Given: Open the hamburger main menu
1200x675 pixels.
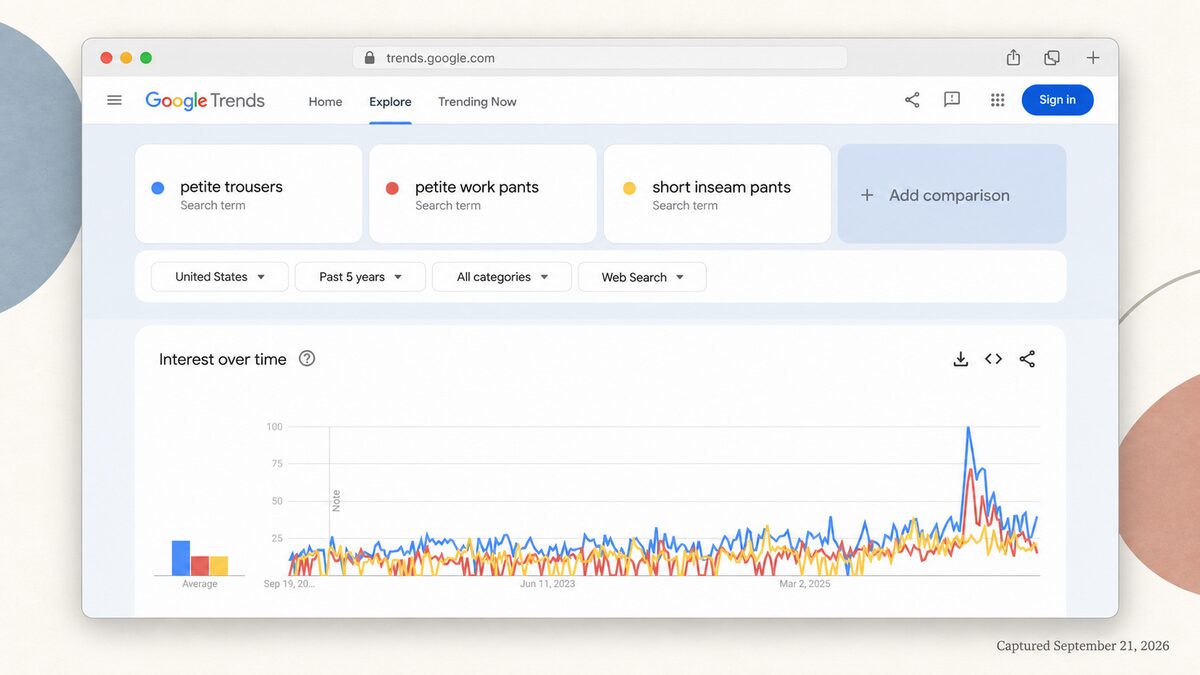Looking at the screenshot, I should pyautogui.click(x=114, y=100).
